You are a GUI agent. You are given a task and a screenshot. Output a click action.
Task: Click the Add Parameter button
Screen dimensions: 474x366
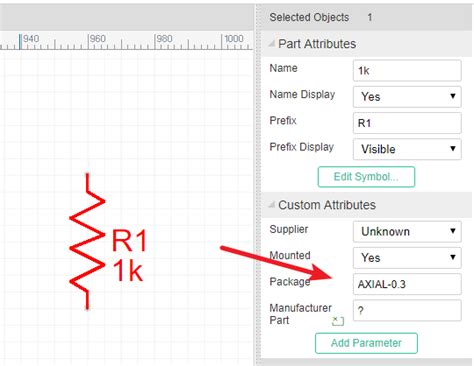pos(366,343)
